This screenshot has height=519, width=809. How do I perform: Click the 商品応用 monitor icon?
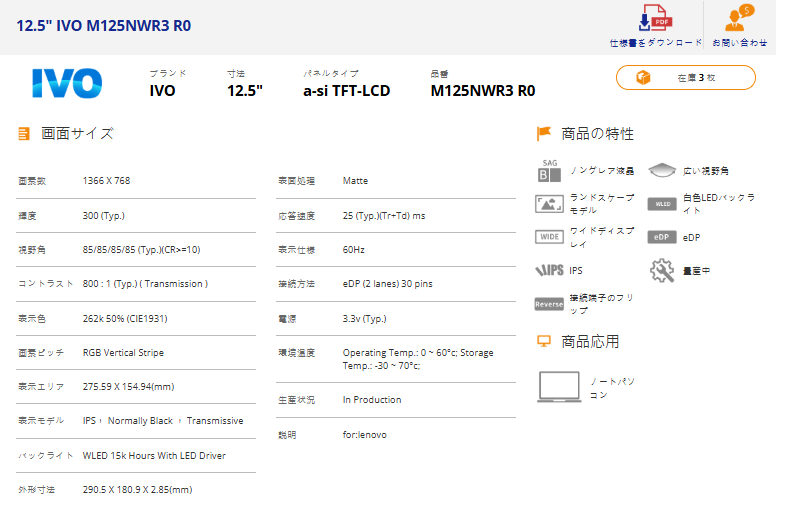click(544, 341)
